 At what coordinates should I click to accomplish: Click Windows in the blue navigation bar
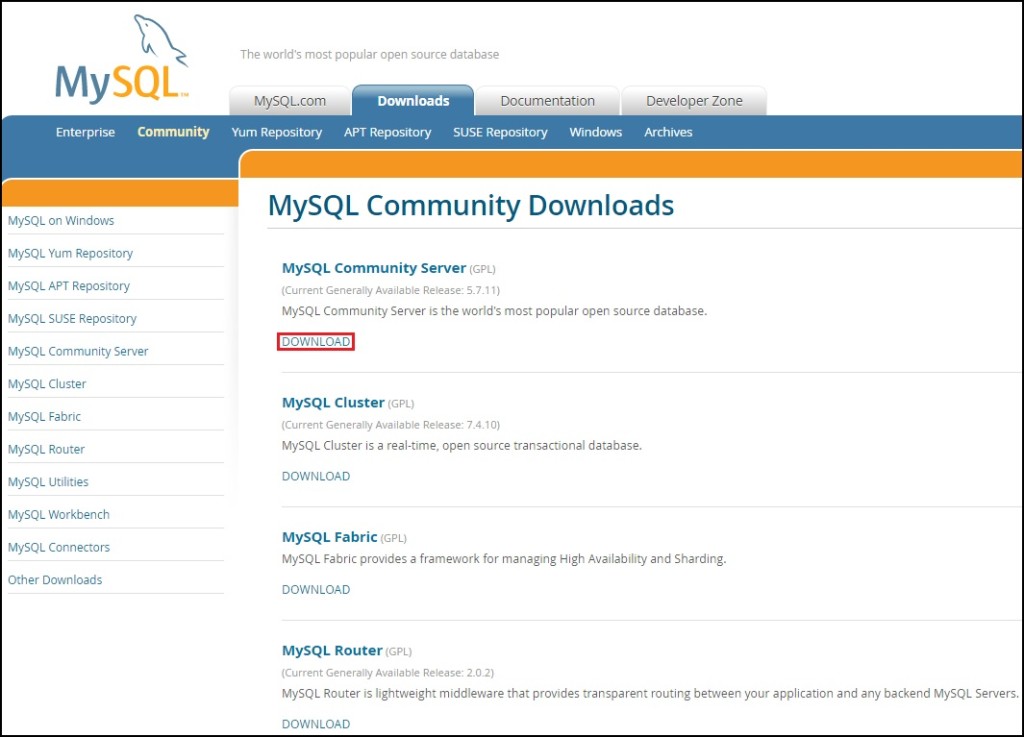pos(595,132)
